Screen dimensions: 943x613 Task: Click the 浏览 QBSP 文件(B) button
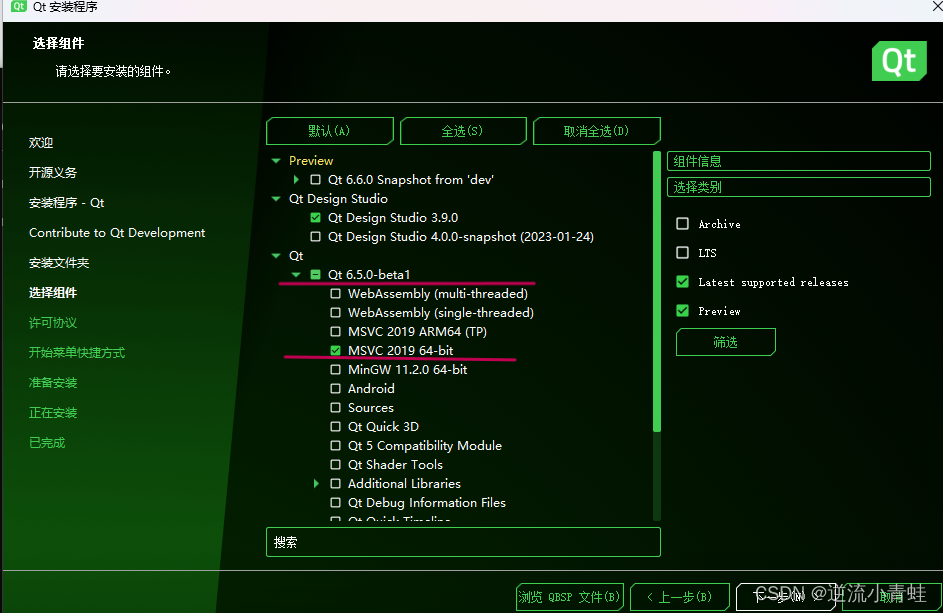click(x=570, y=597)
